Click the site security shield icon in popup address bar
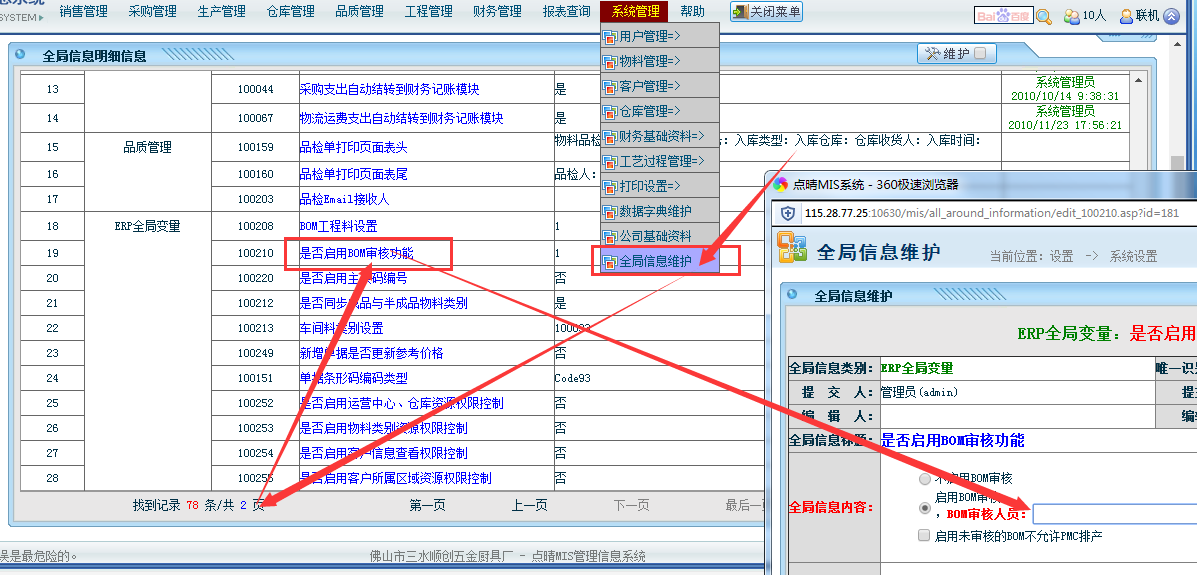This screenshot has height=575, width=1197. pyautogui.click(x=788, y=214)
